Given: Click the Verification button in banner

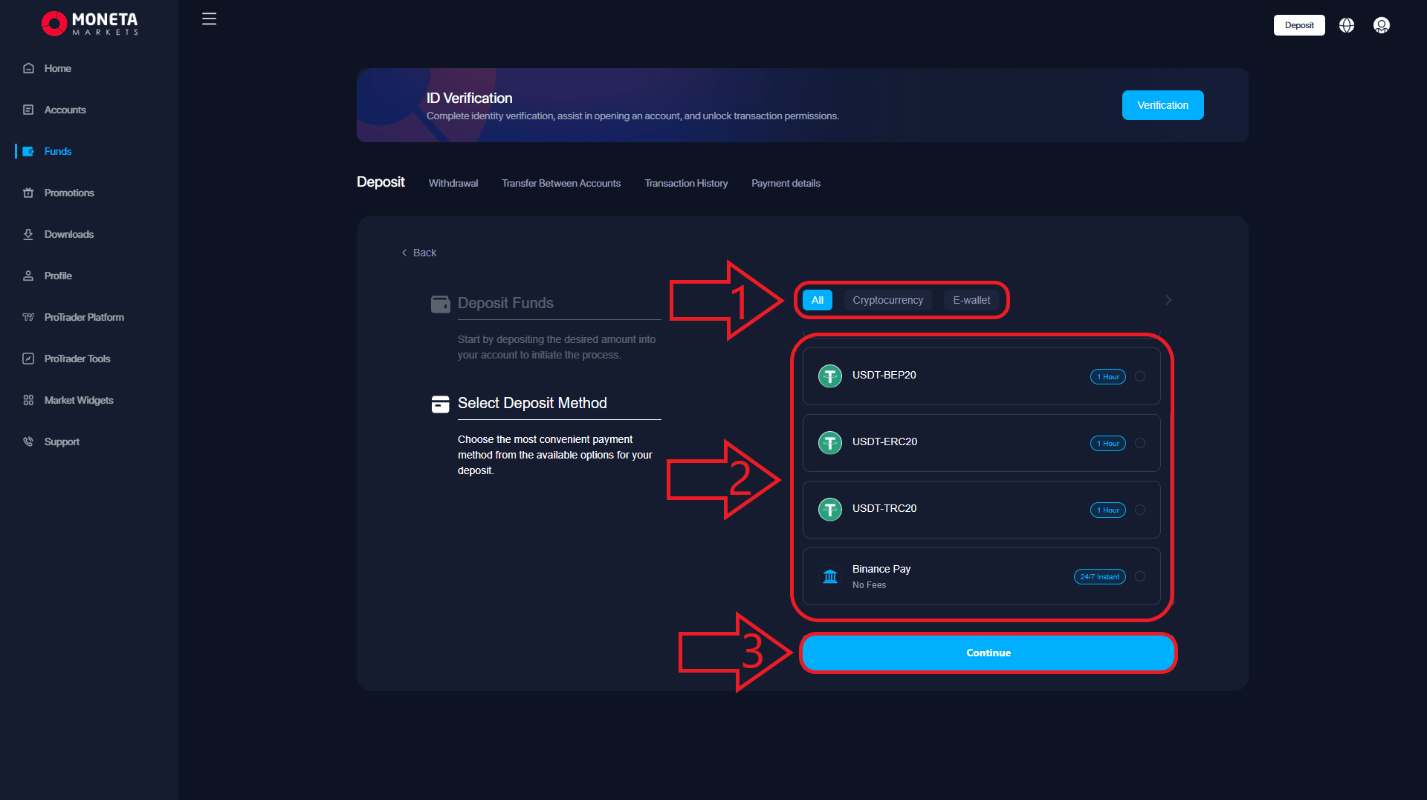Looking at the screenshot, I should tap(1163, 105).
